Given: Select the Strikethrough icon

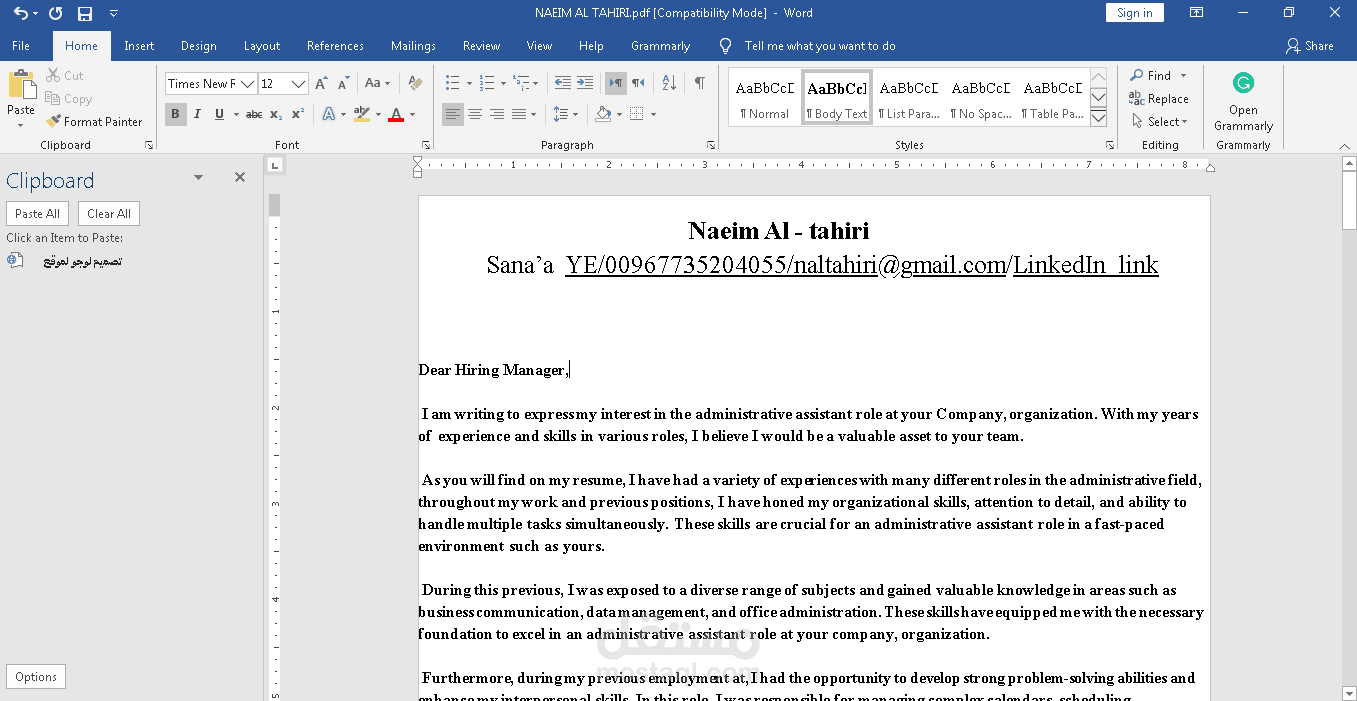Looking at the screenshot, I should (x=253, y=114).
